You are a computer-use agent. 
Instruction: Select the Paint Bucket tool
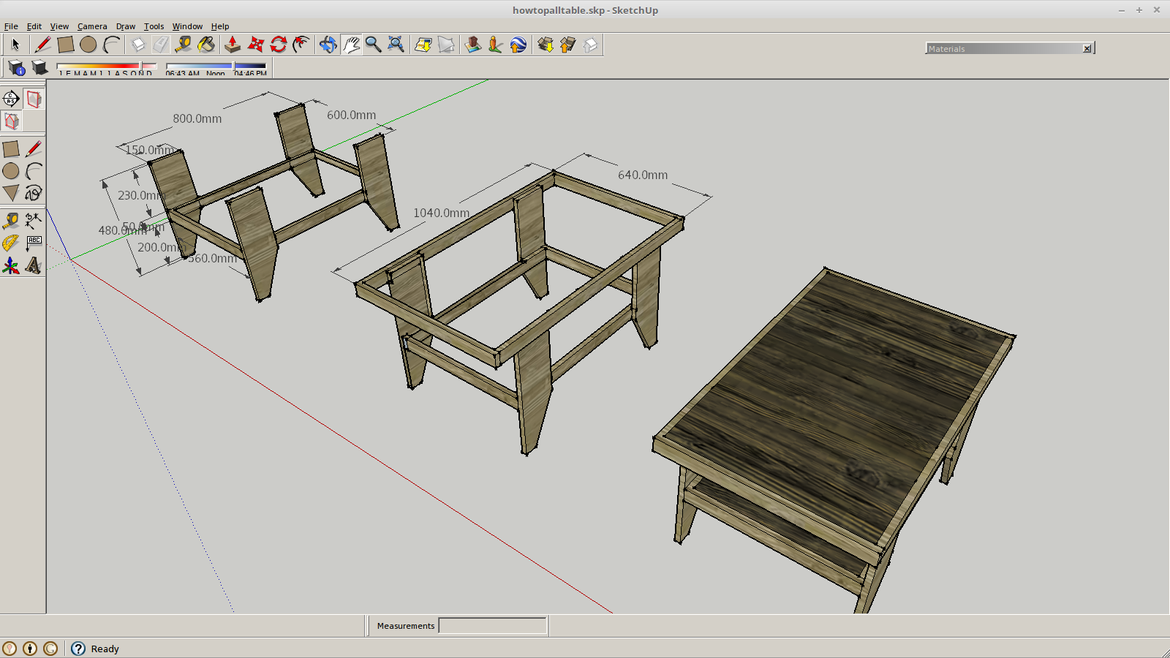tap(206, 45)
